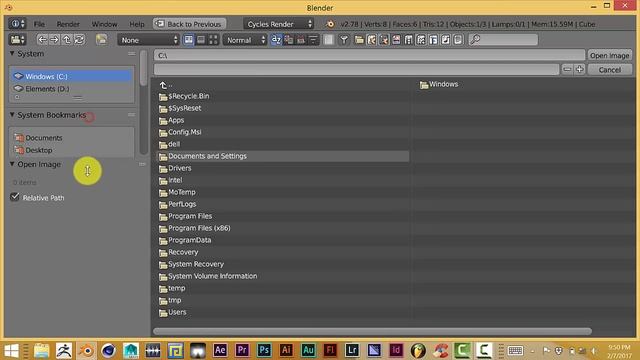Open Lightroom from the taskbar
This screenshot has height=360, width=640.
tap(352, 350)
